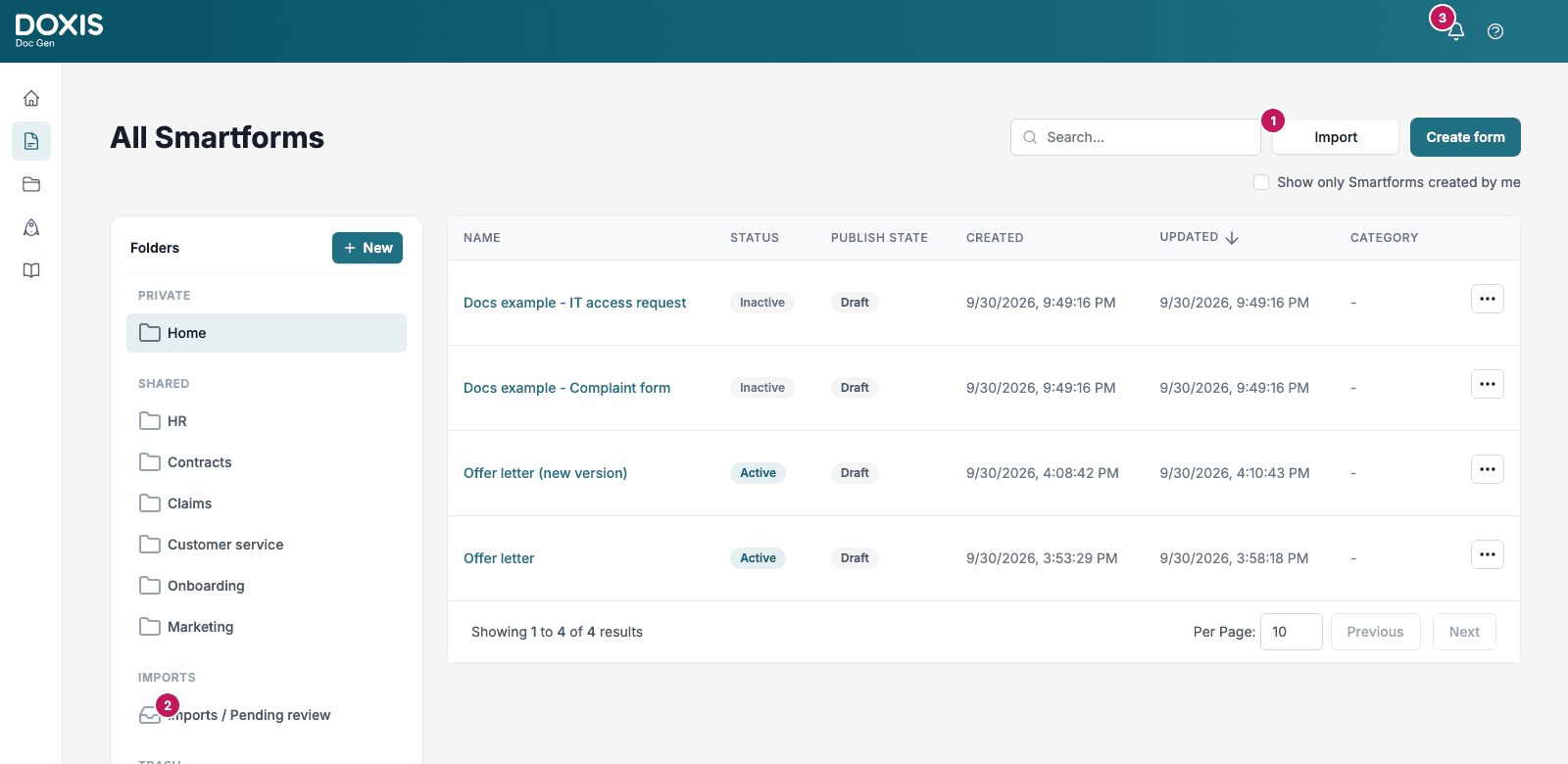Click the Per Page number field
The height and width of the screenshot is (764, 1568).
pos(1291,632)
